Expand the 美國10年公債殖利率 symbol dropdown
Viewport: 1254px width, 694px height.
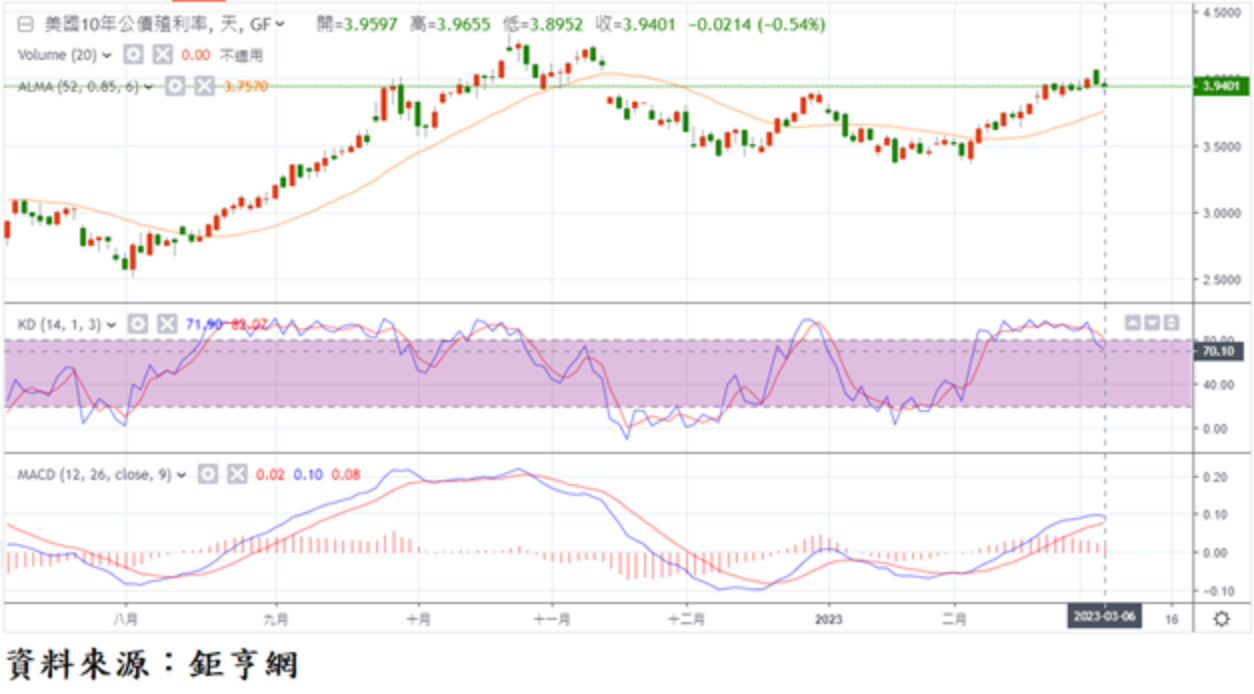[279, 23]
